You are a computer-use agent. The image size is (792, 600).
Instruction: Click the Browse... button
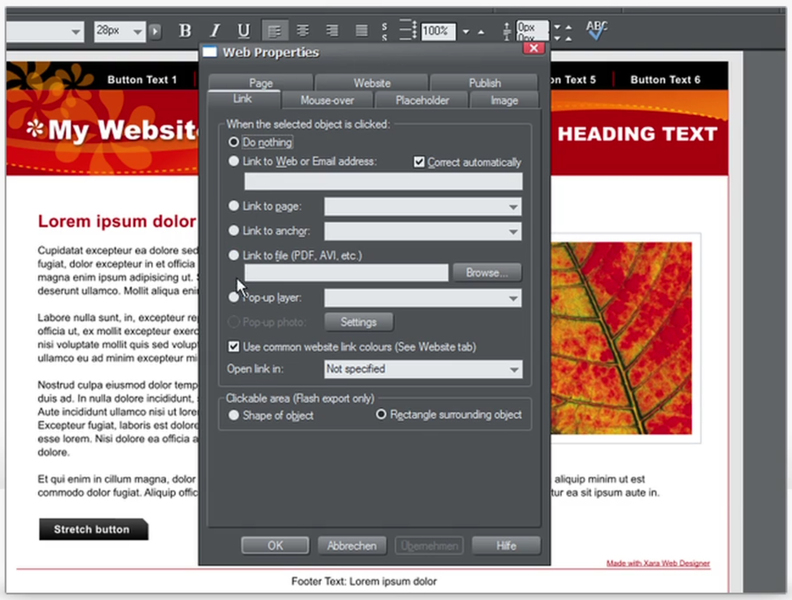pos(487,273)
